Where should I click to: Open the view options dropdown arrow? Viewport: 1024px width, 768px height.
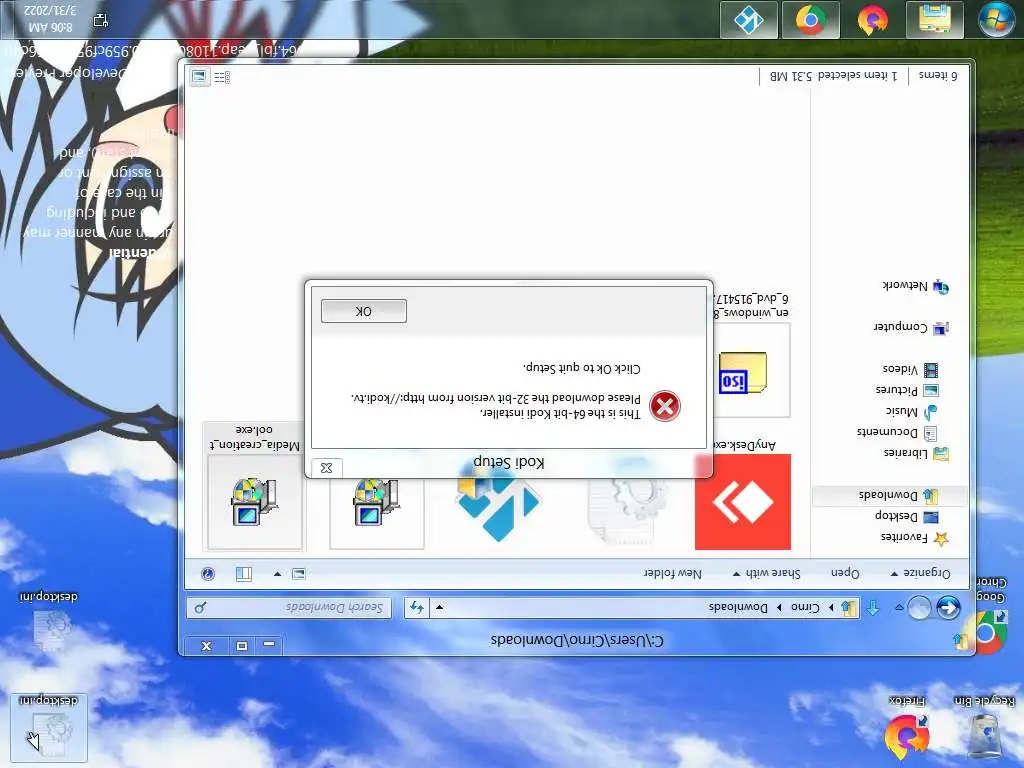click(x=278, y=574)
